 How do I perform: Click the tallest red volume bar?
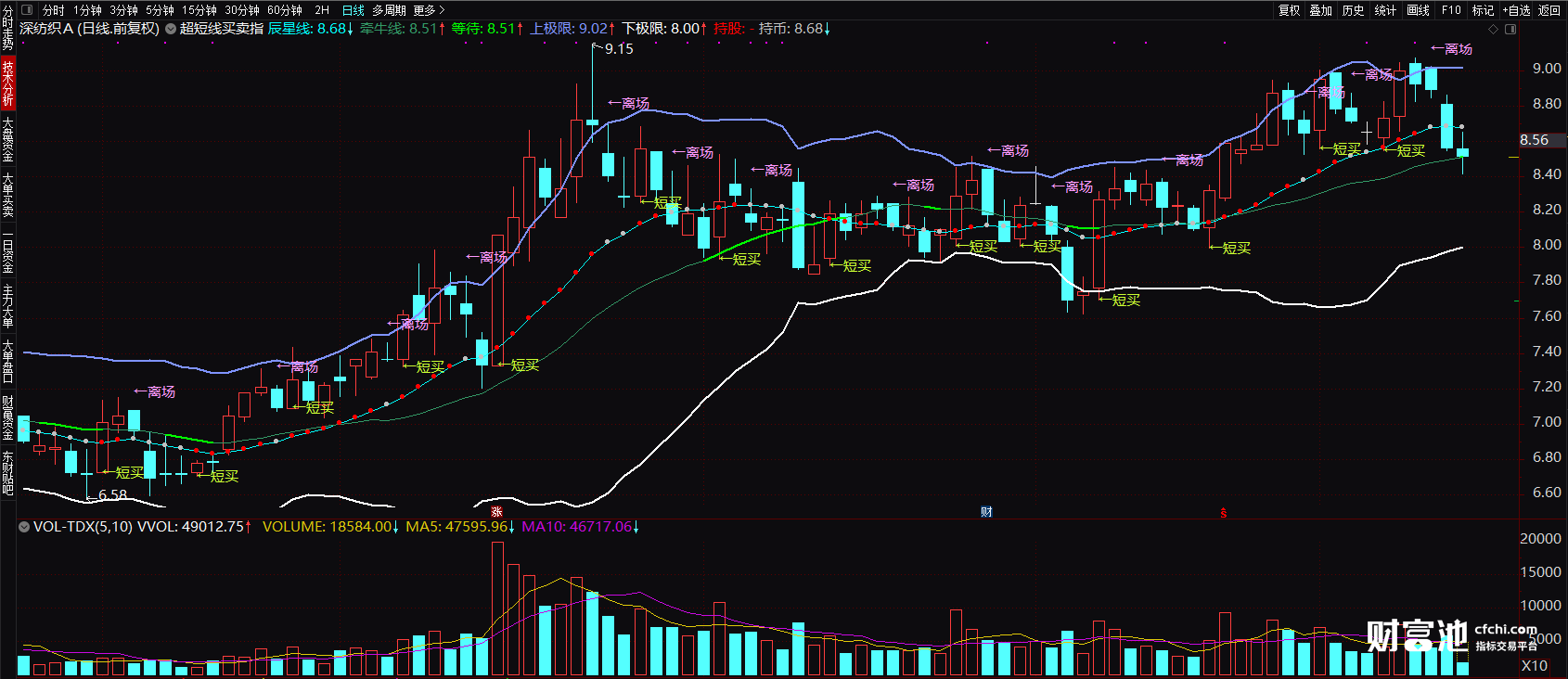497,609
